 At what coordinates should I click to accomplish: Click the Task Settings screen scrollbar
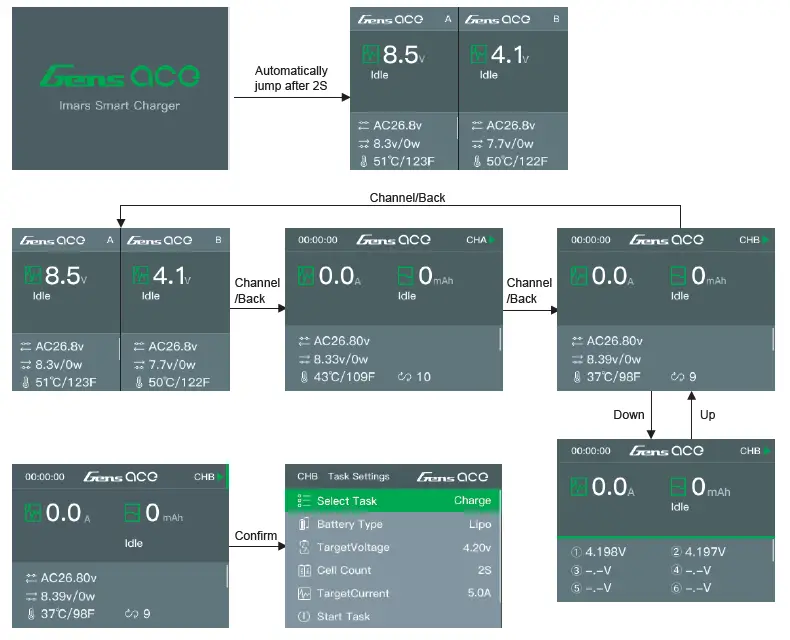500,547
